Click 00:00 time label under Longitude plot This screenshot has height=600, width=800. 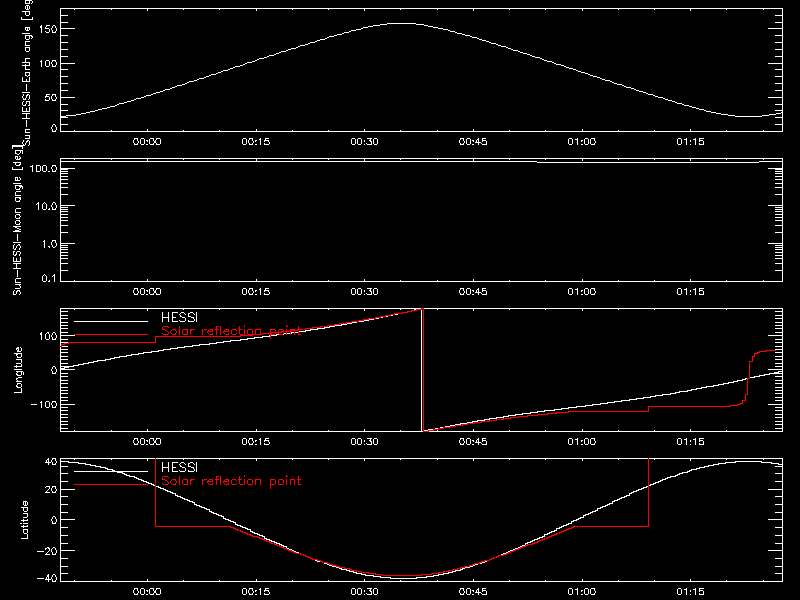click(x=147, y=441)
